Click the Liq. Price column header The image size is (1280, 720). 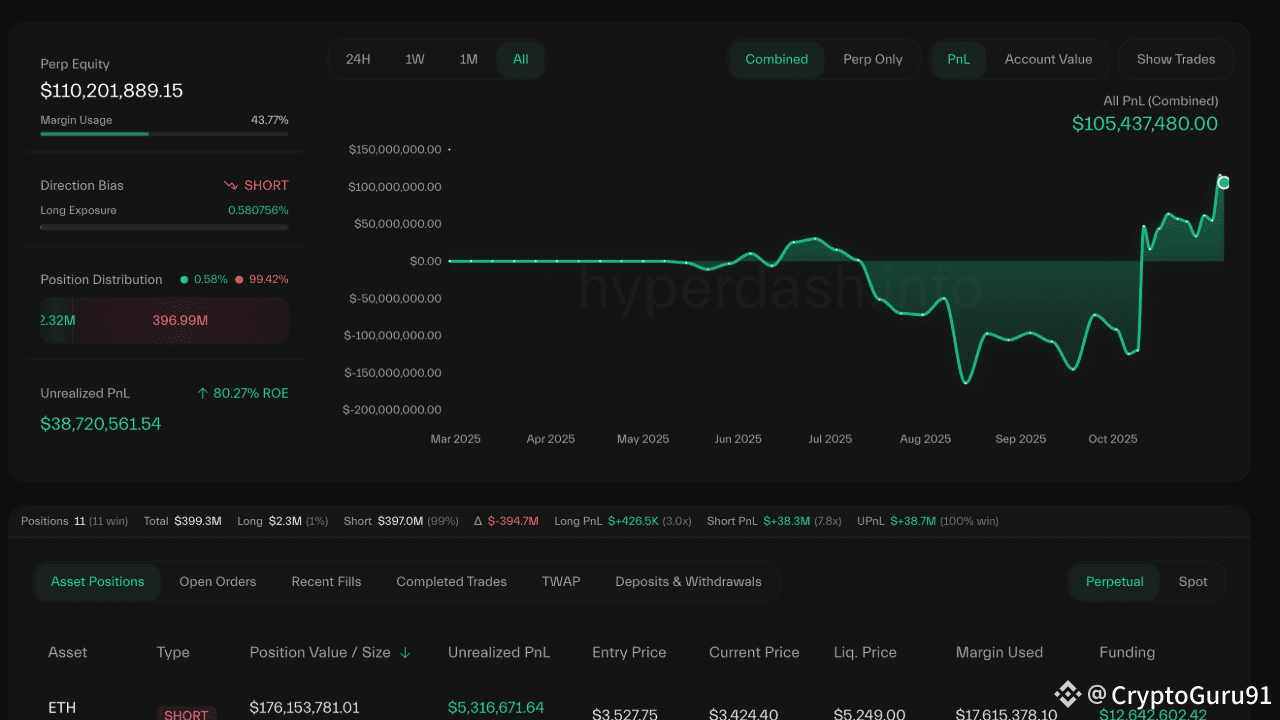click(x=865, y=652)
